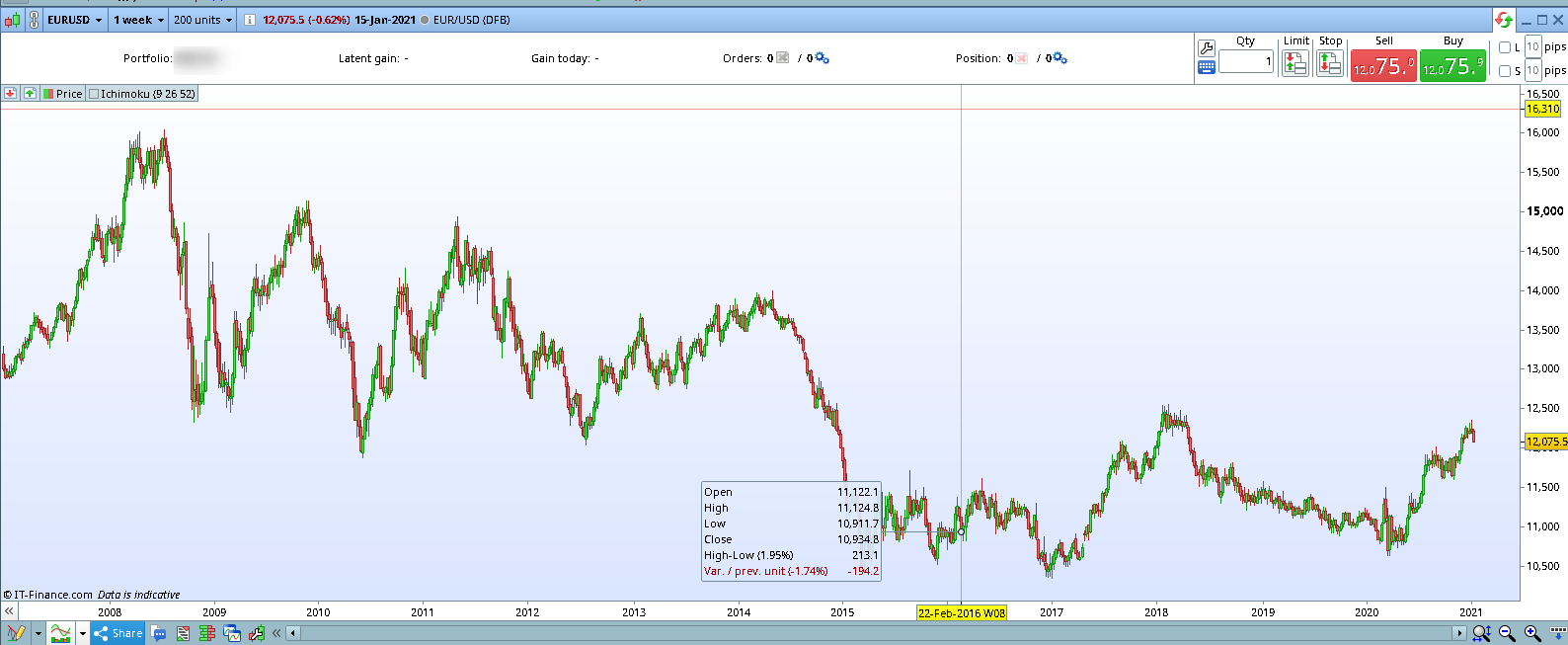
Task: Click the zoom out magnifier icon
Action: tap(1507, 633)
